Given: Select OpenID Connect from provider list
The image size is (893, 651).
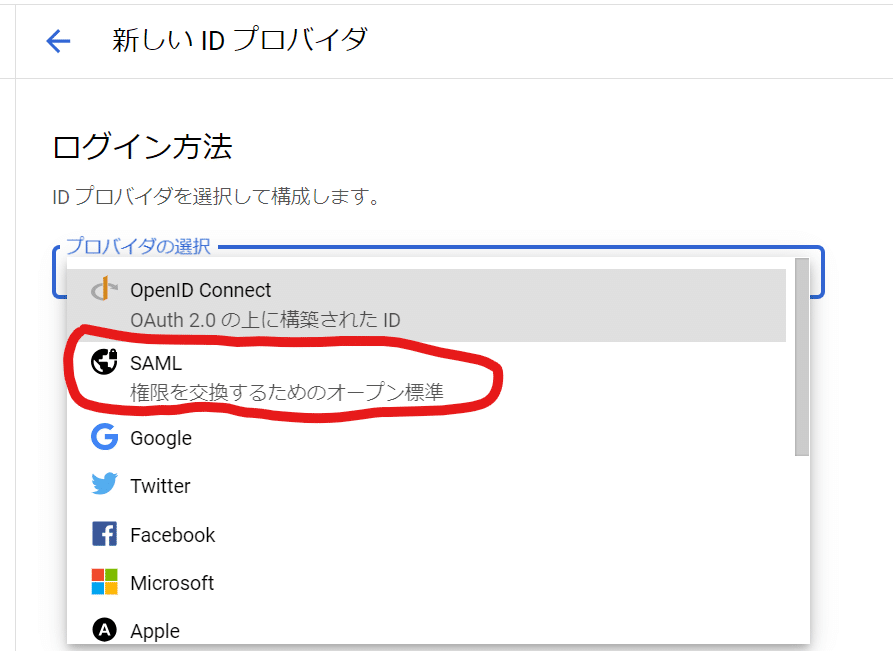Looking at the screenshot, I should tap(427, 305).
